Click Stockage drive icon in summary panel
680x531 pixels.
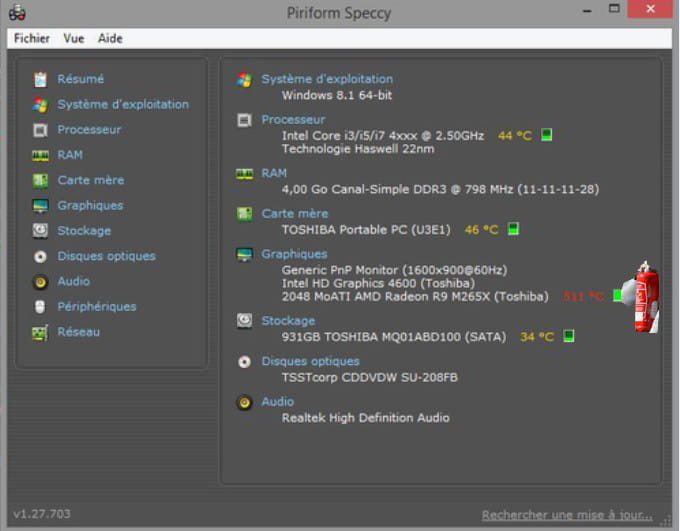coord(244,321)
